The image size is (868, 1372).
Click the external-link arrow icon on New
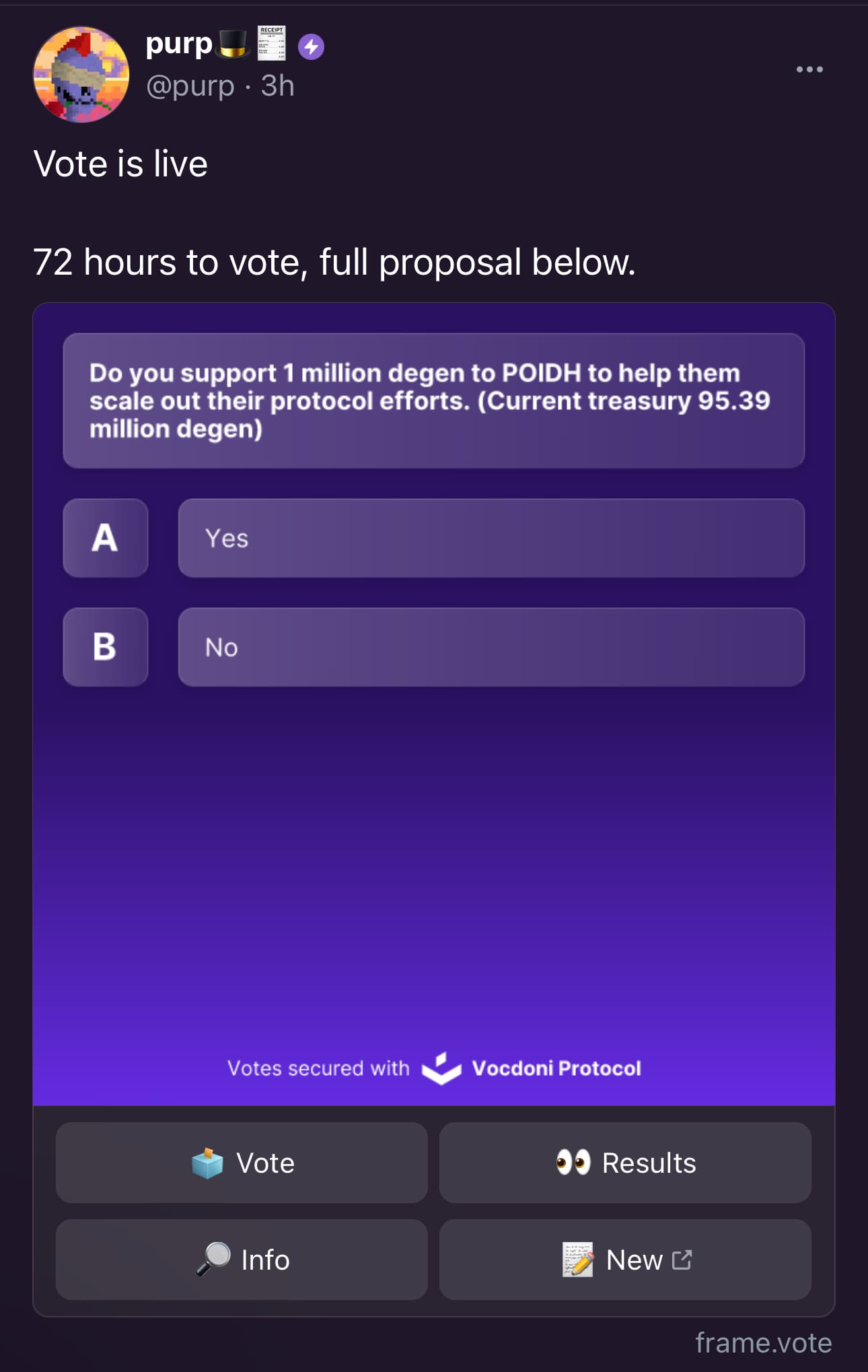coord(682,1260)
